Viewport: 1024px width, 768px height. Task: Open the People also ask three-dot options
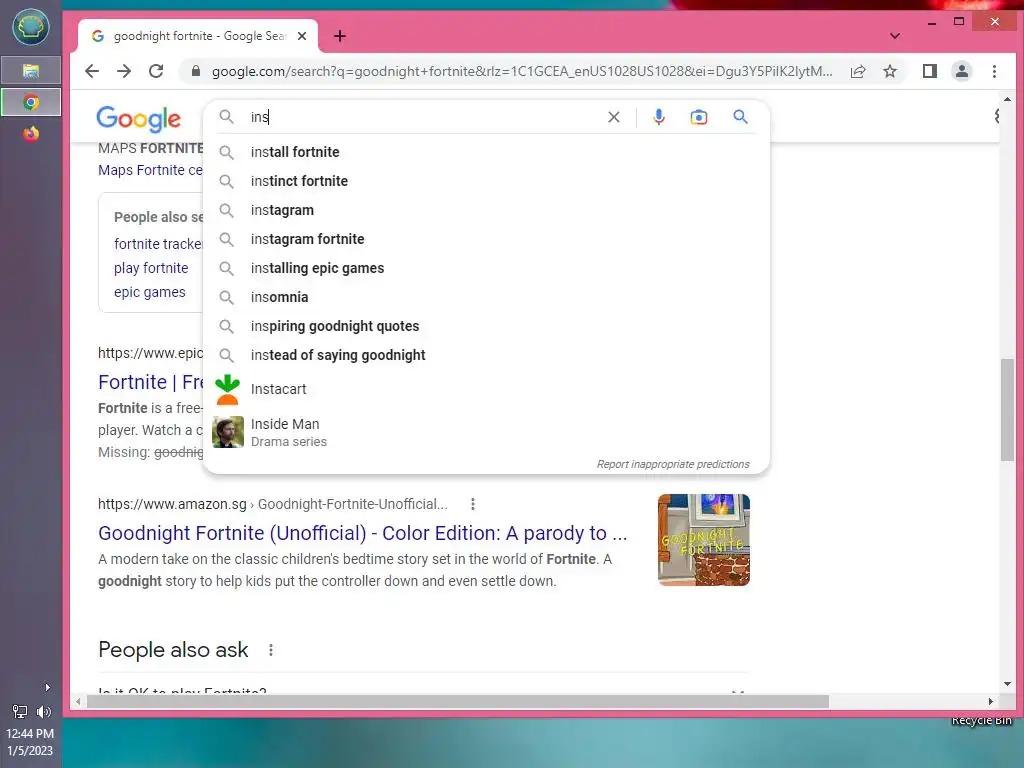[x=270, y=650]
